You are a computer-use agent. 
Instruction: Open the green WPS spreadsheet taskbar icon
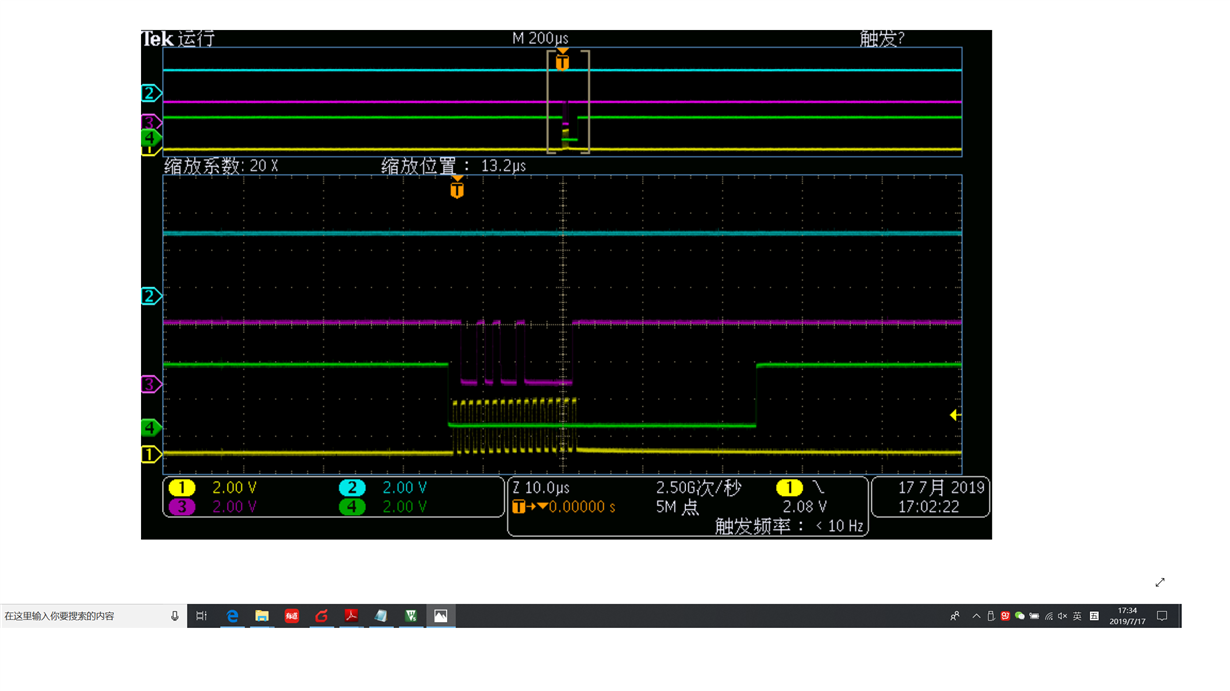[410, 616]
